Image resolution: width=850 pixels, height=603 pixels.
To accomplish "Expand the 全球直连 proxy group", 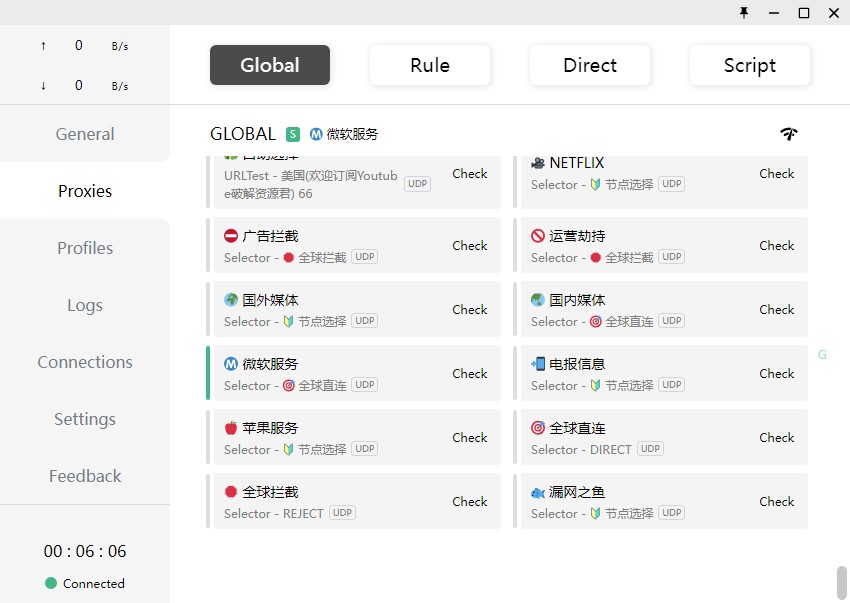I will (x=664, y=437).
